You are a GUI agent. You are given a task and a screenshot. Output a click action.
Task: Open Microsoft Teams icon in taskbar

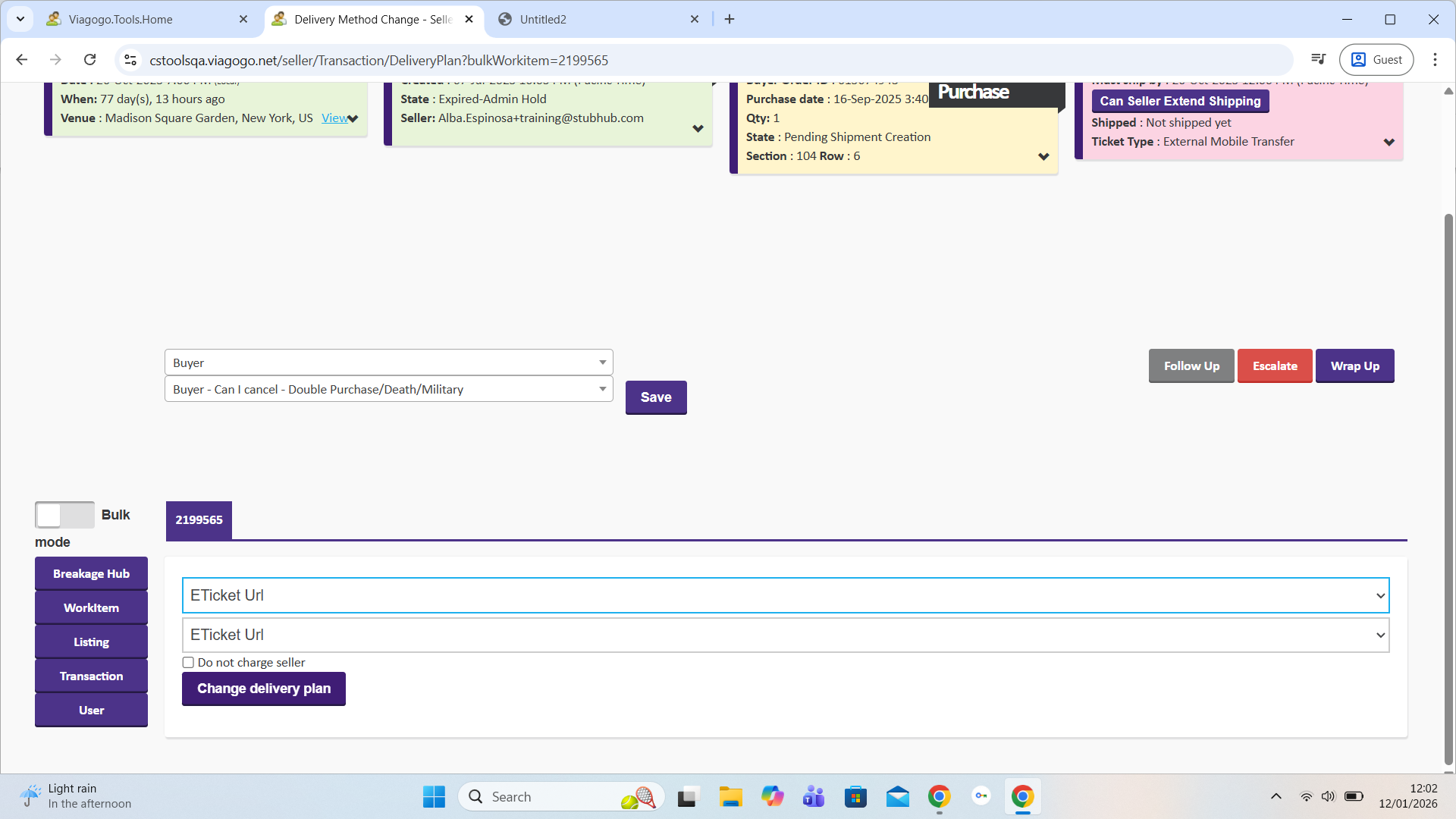coord(814,797)
